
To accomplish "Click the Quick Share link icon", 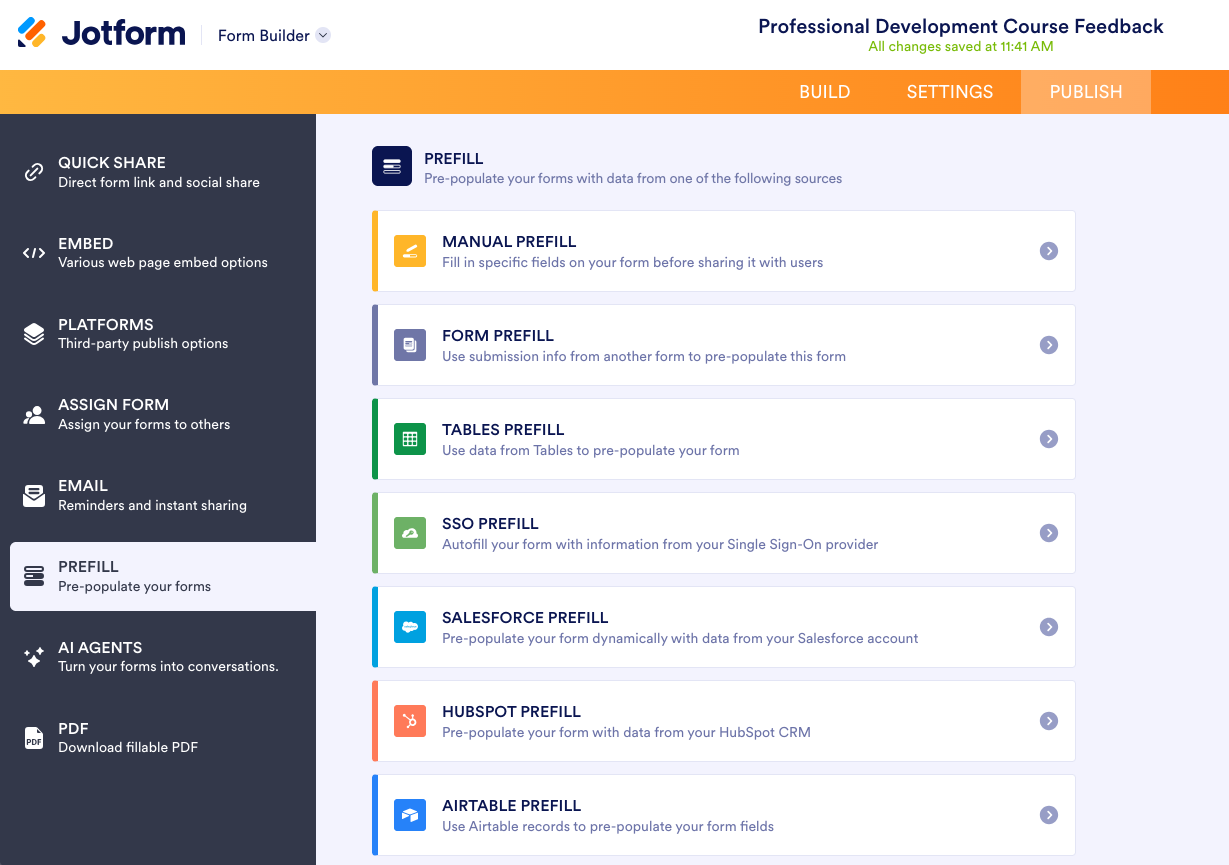I will point(34,172).
